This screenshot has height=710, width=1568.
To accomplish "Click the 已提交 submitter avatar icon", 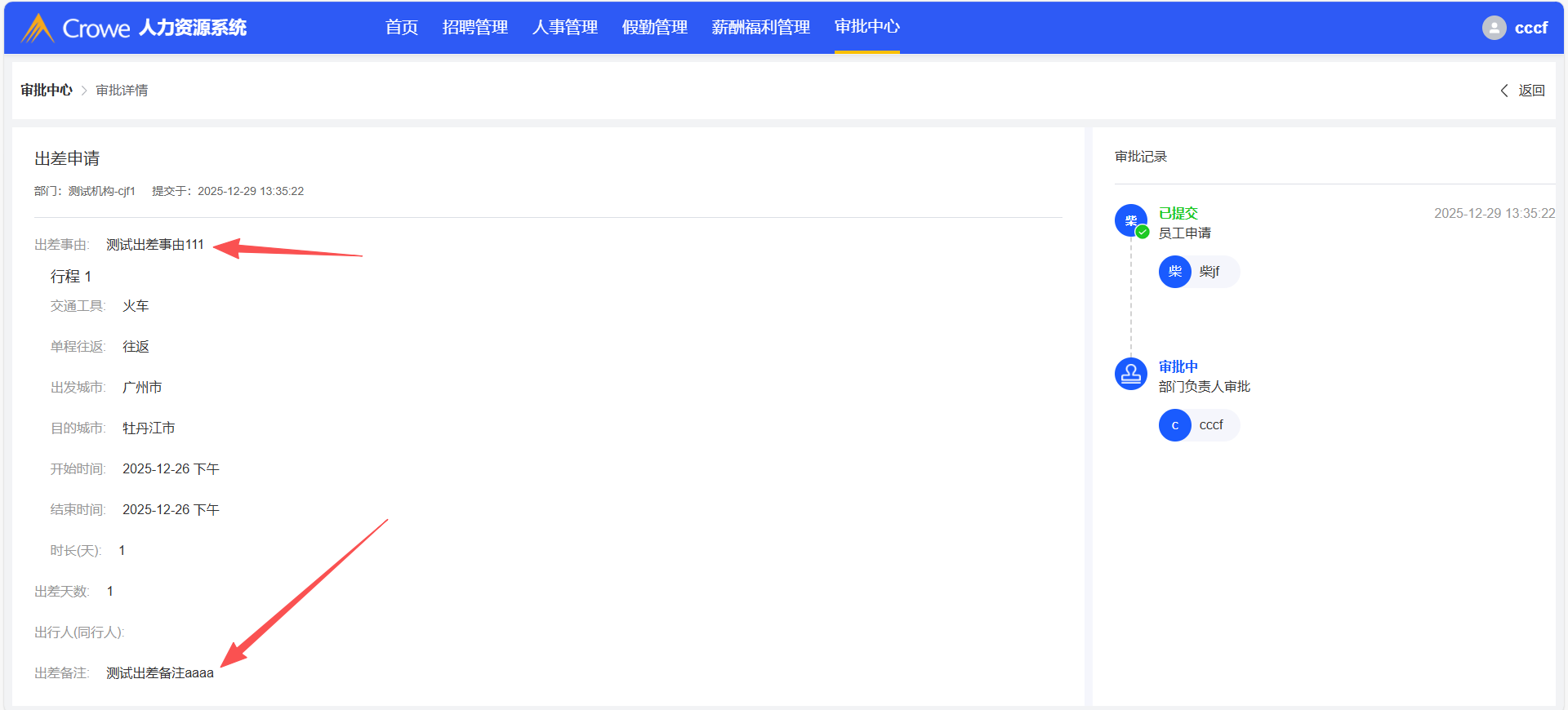I will pos(1131,220).
